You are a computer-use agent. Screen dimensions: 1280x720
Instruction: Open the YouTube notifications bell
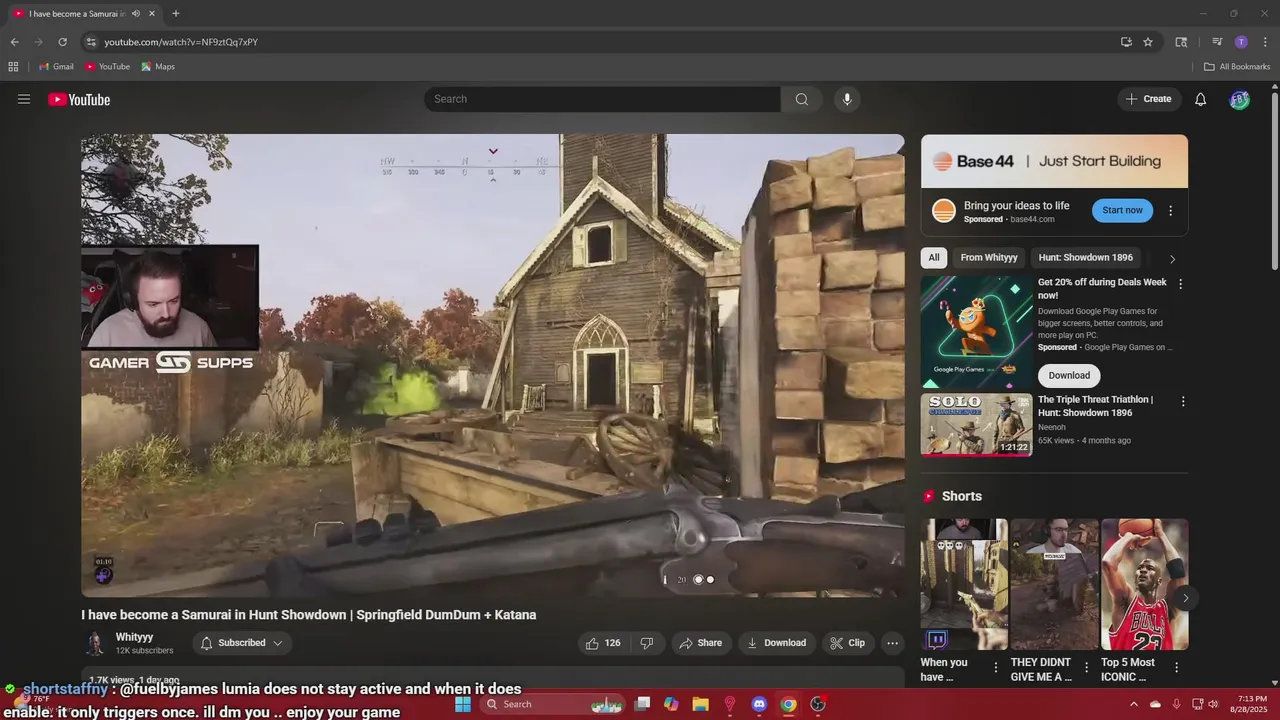coord(1201,99)
